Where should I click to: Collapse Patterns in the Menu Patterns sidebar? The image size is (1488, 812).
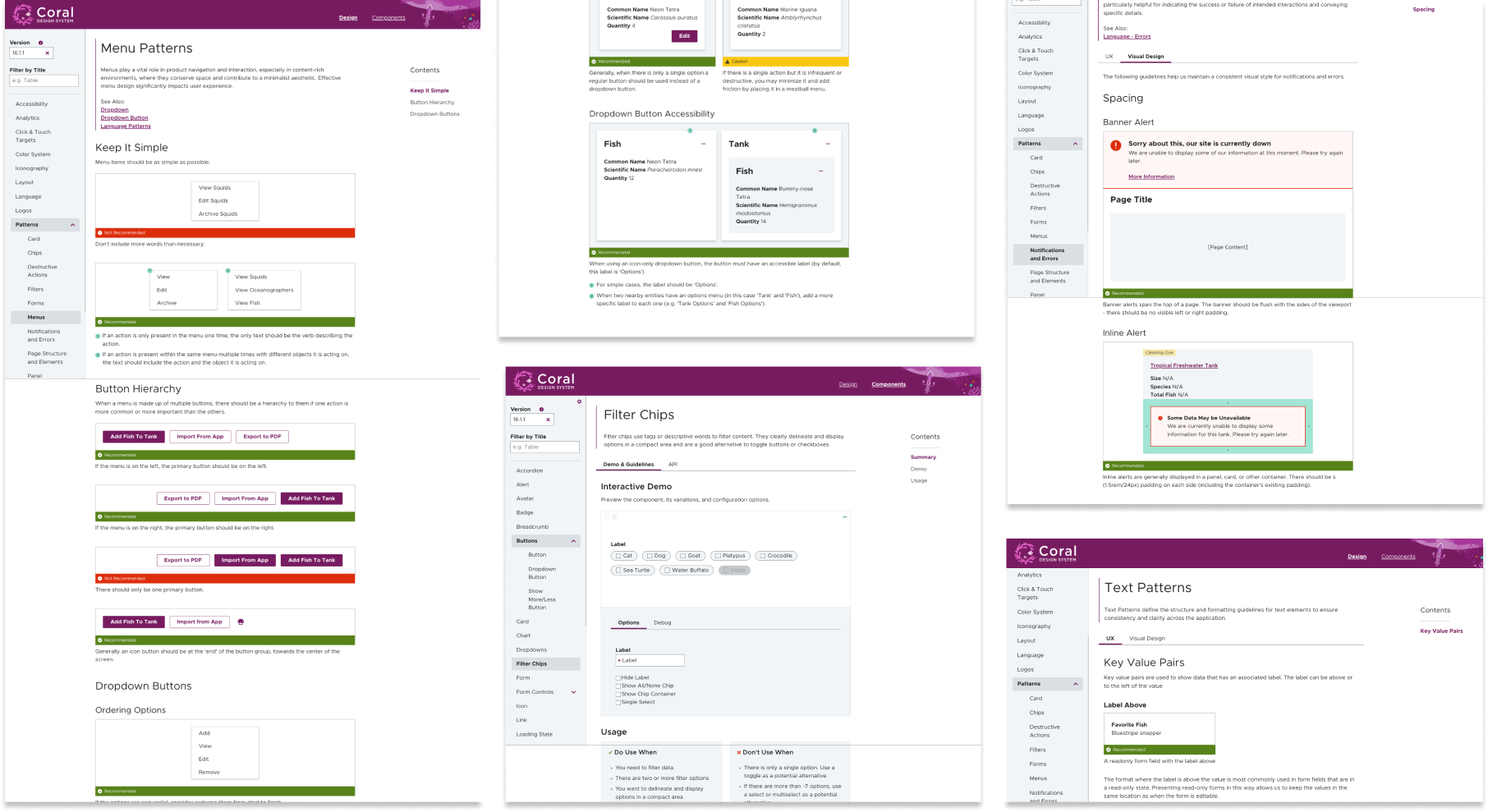click(72, 225)
